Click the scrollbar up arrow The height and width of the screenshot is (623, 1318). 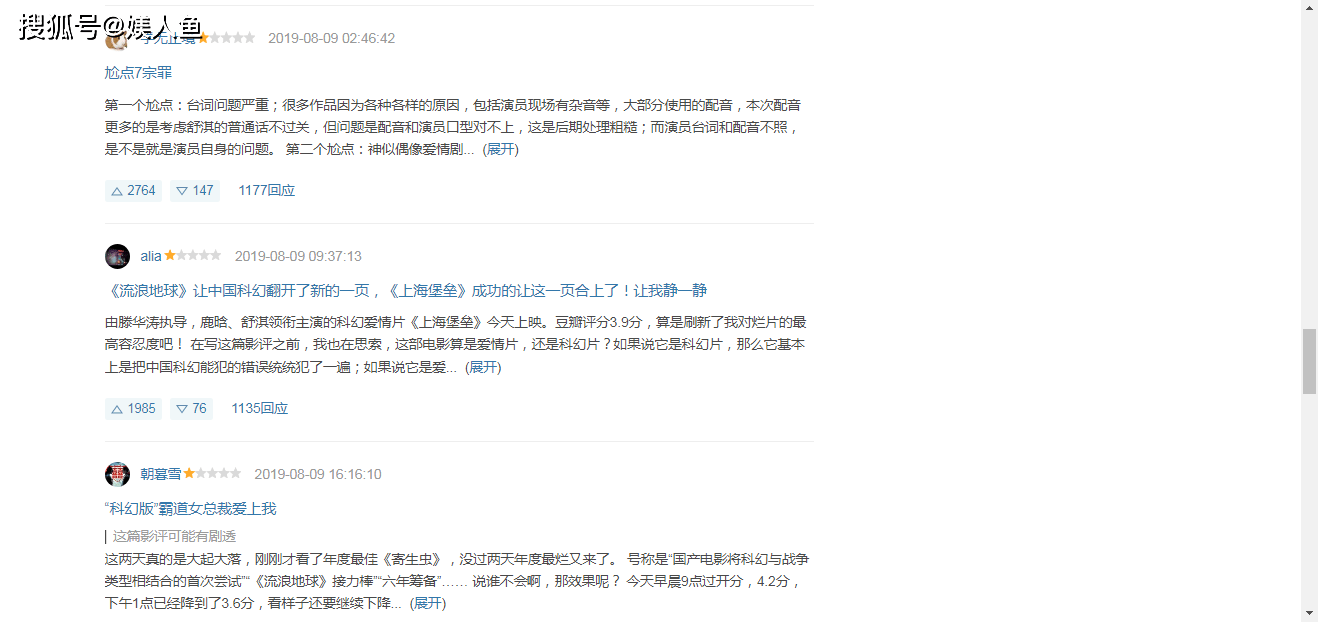pos(1309,8)
